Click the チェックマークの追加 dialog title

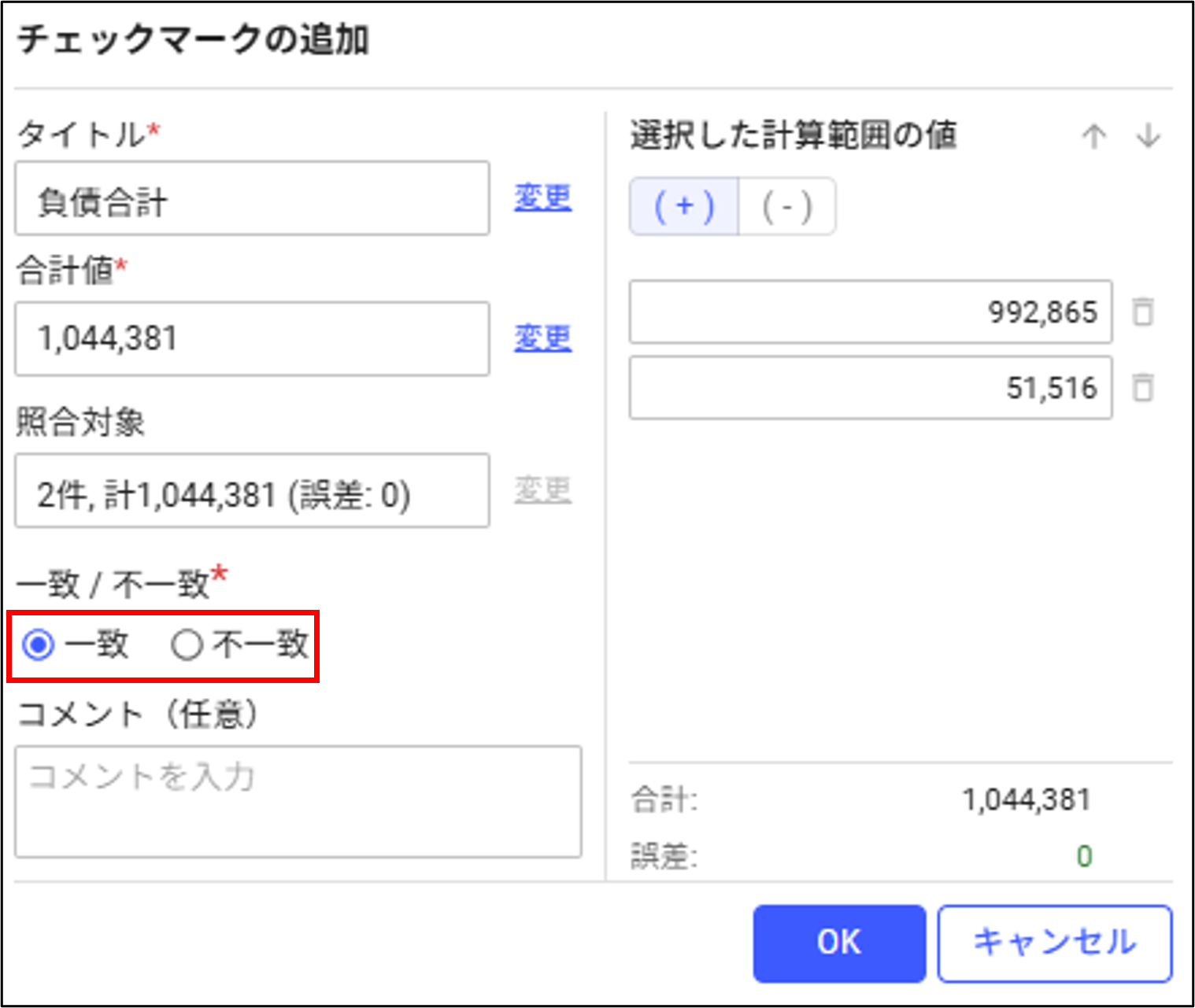click(x=193, y=39)
